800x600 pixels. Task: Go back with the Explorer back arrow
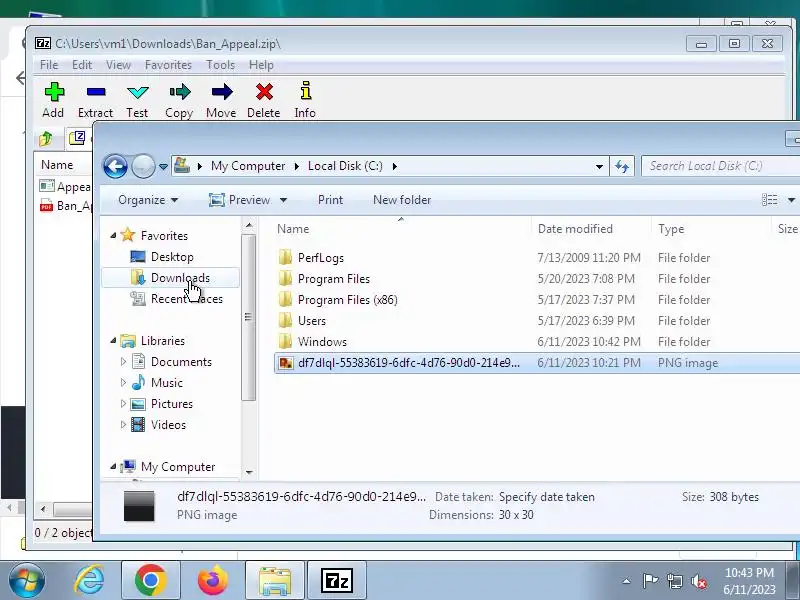coord(115,166)
